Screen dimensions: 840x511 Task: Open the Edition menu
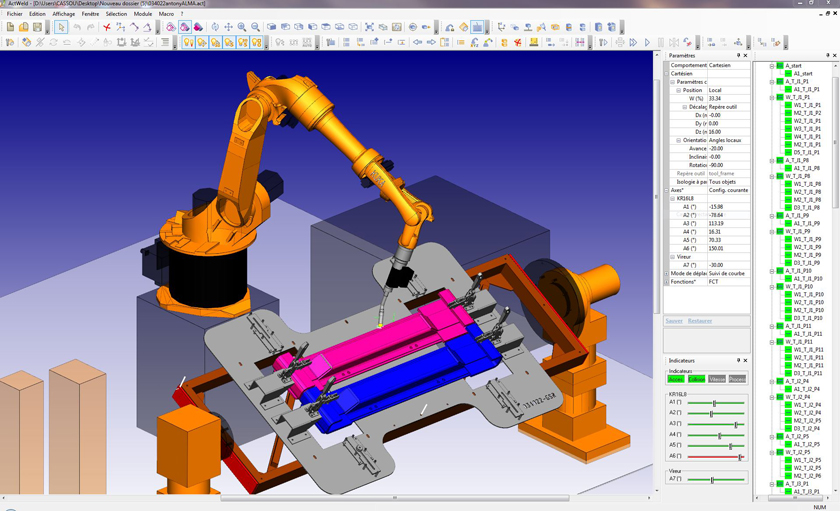[38, 14]
